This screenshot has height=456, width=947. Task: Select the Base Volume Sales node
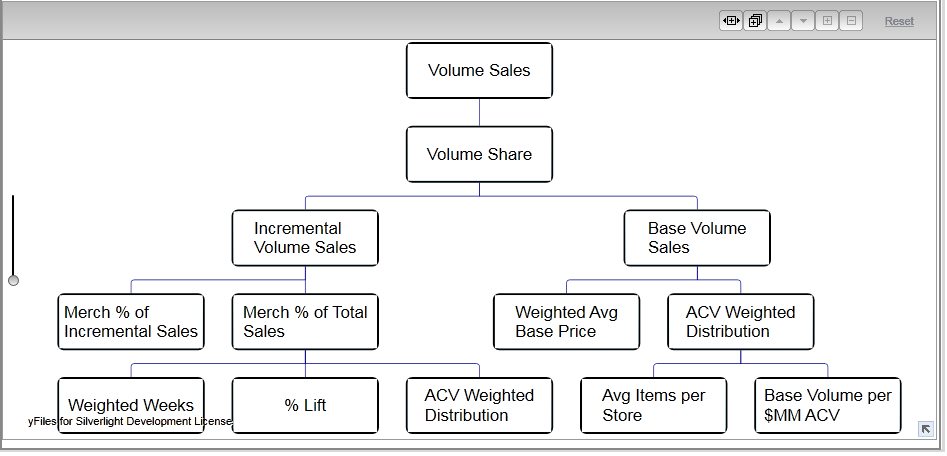[x=697, y=238]
